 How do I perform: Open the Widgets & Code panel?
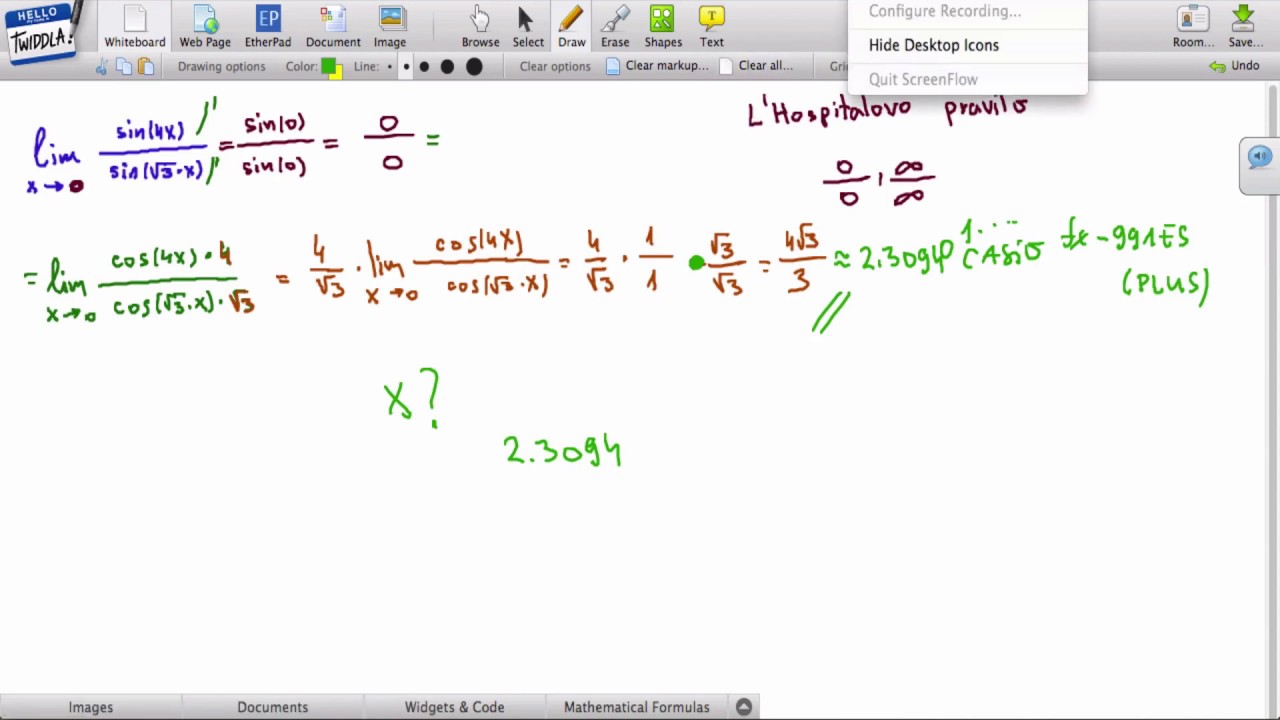click(x=454, y=707)
